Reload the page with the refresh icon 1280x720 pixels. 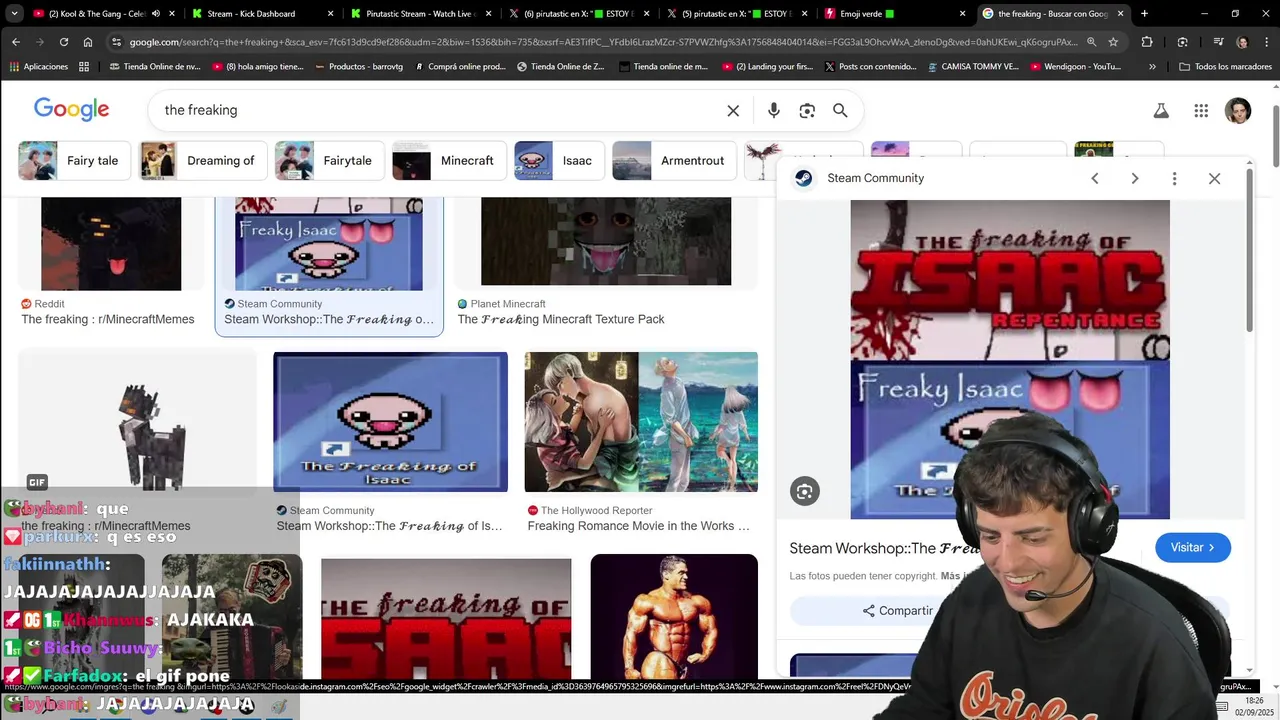64,42
